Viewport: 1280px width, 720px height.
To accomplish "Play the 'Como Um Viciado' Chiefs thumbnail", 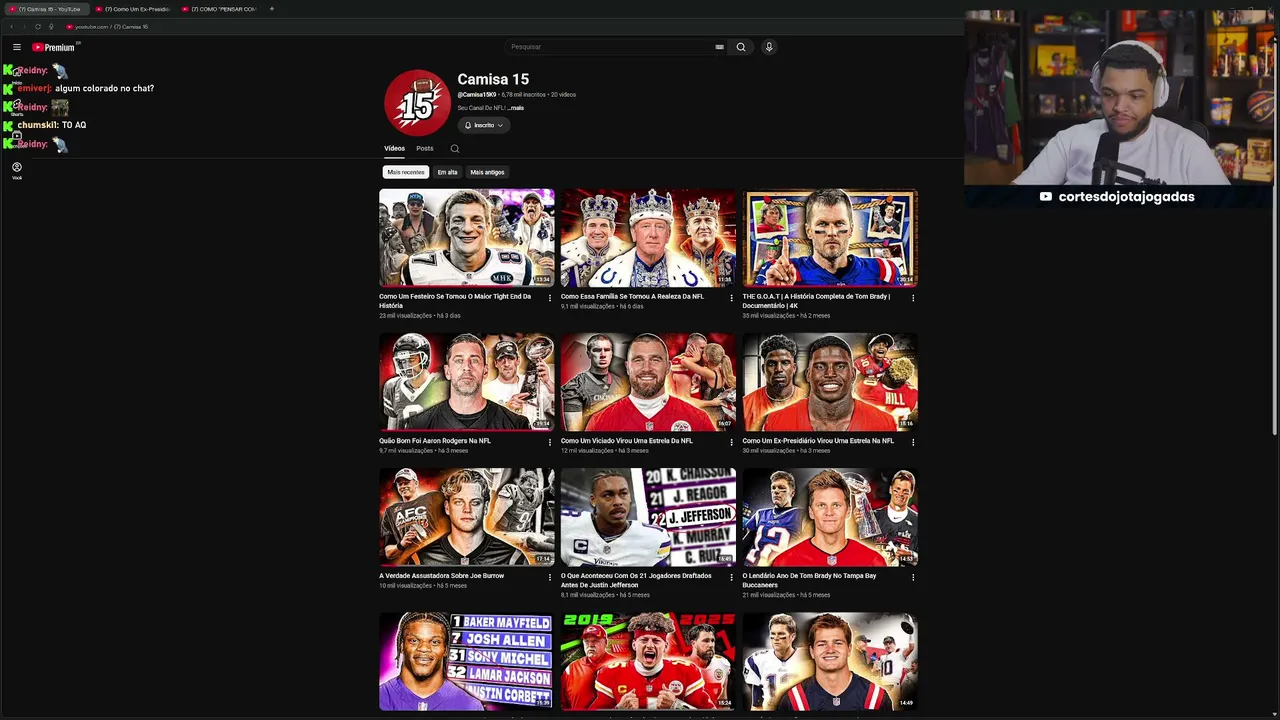I will pyautogui.click(x=648, y=382).
